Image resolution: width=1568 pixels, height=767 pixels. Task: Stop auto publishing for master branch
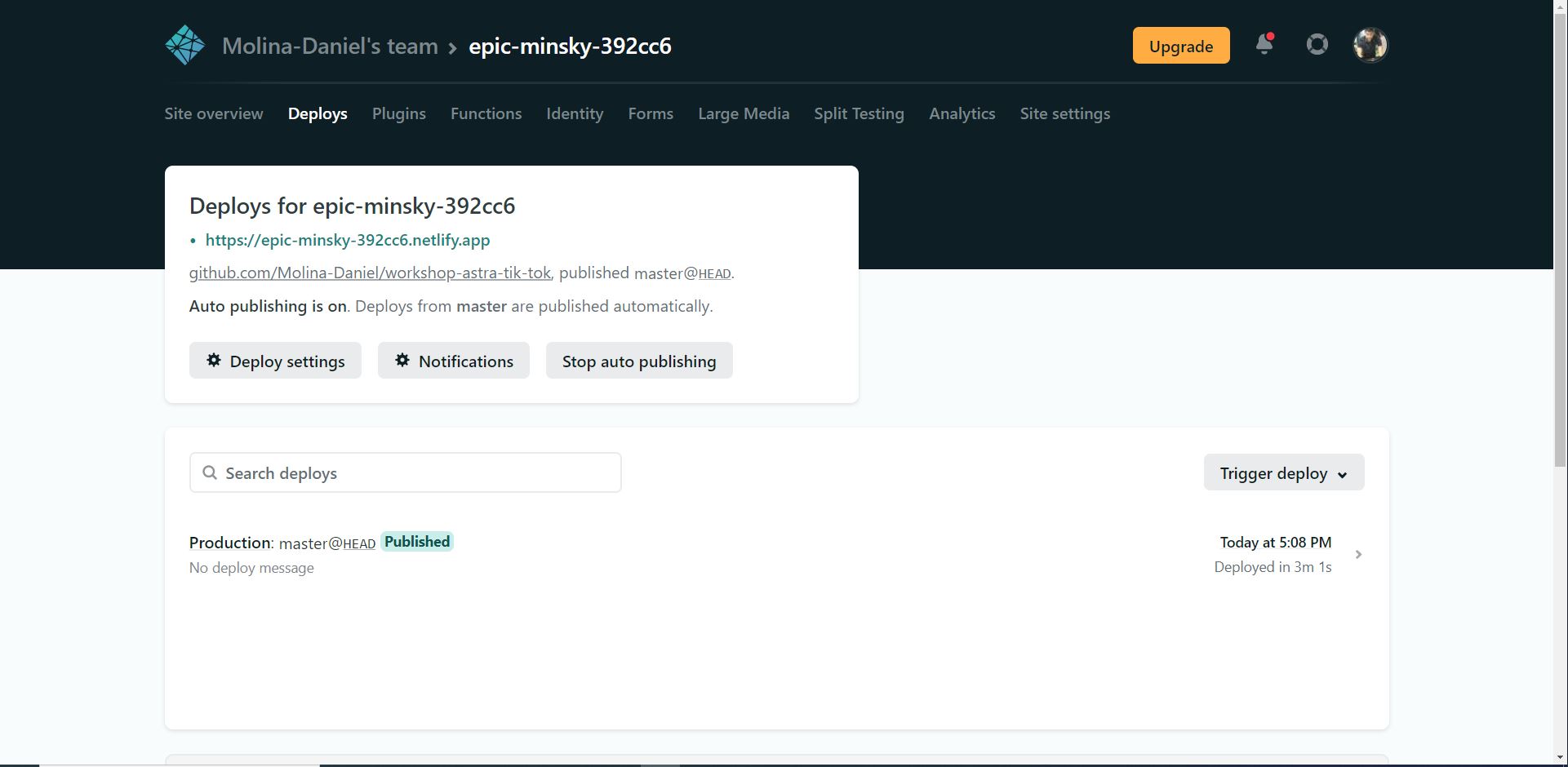(639, 360)
